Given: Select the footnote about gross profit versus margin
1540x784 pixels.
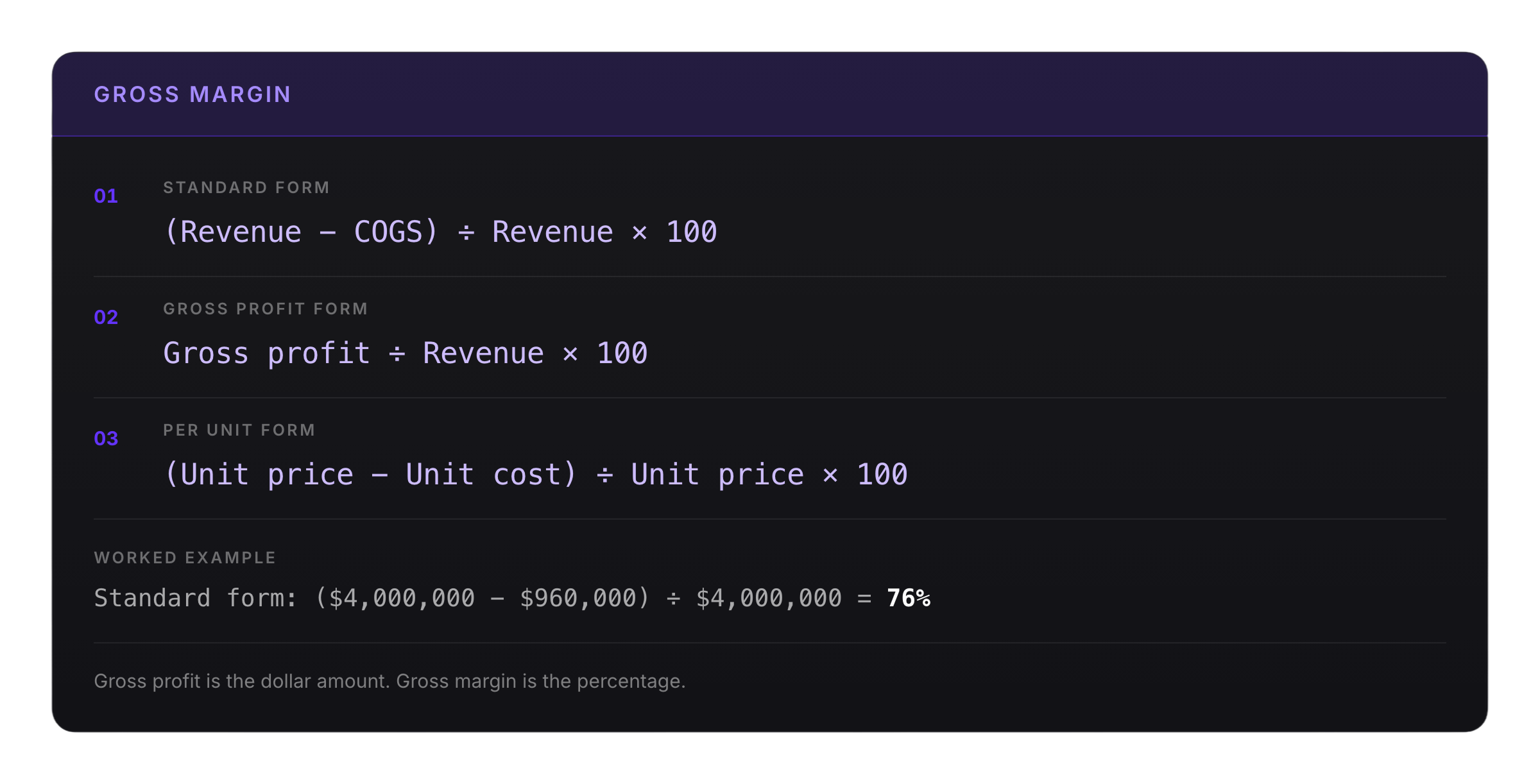Looking at the screenshot, I should (389, 681).
